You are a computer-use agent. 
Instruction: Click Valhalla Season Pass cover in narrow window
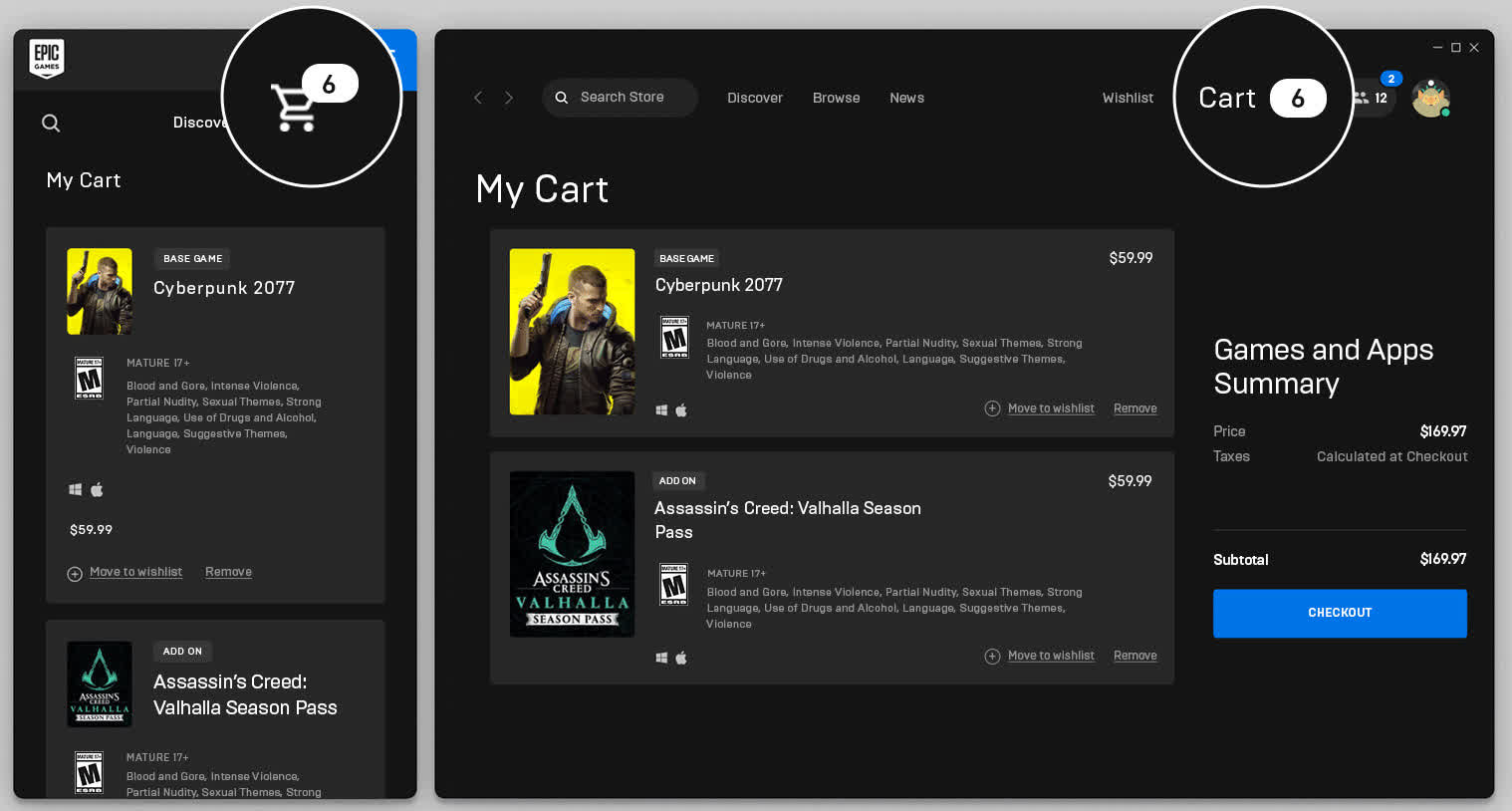pyautogui.click(x=100, y=684)
